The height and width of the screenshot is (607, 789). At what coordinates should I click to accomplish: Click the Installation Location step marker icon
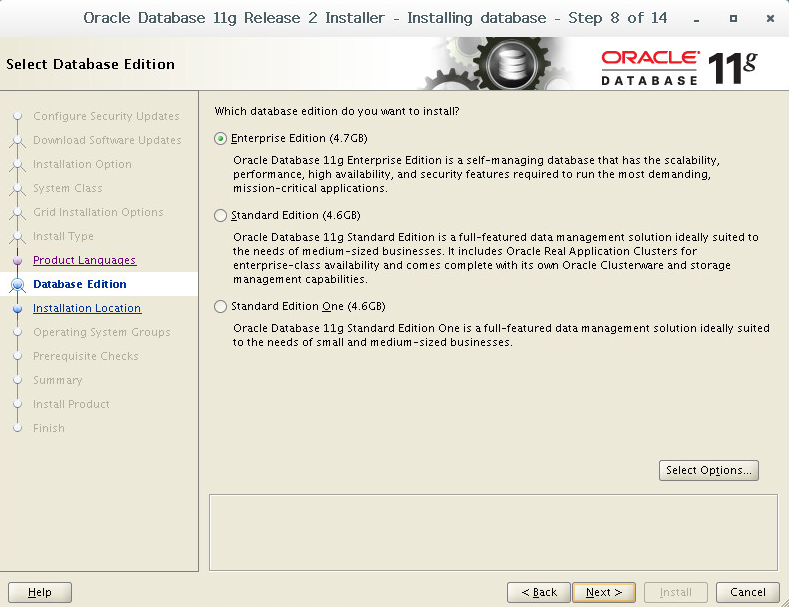(x=18, y=309)
